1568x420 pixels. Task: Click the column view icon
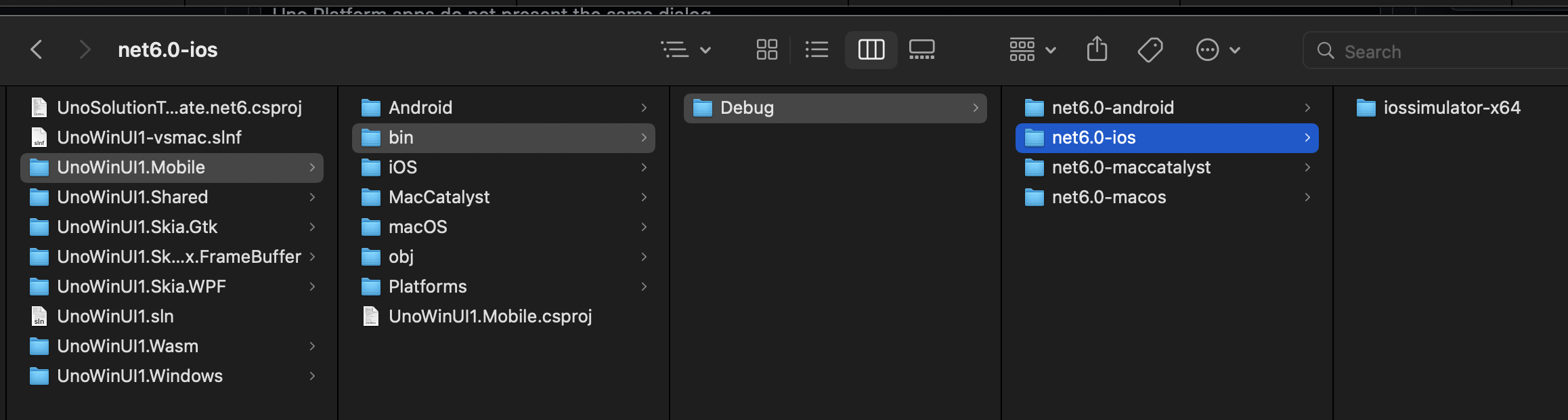point(871,49)
